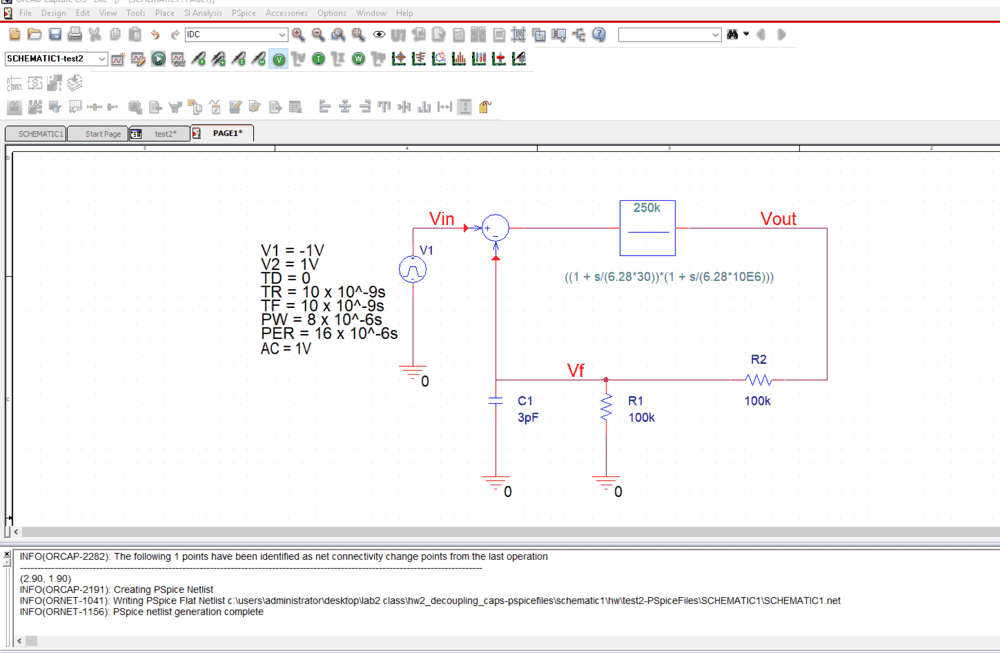1000x653 pixels.
Task: Toggle the enable bias power display button
Action: pos(358,59)
